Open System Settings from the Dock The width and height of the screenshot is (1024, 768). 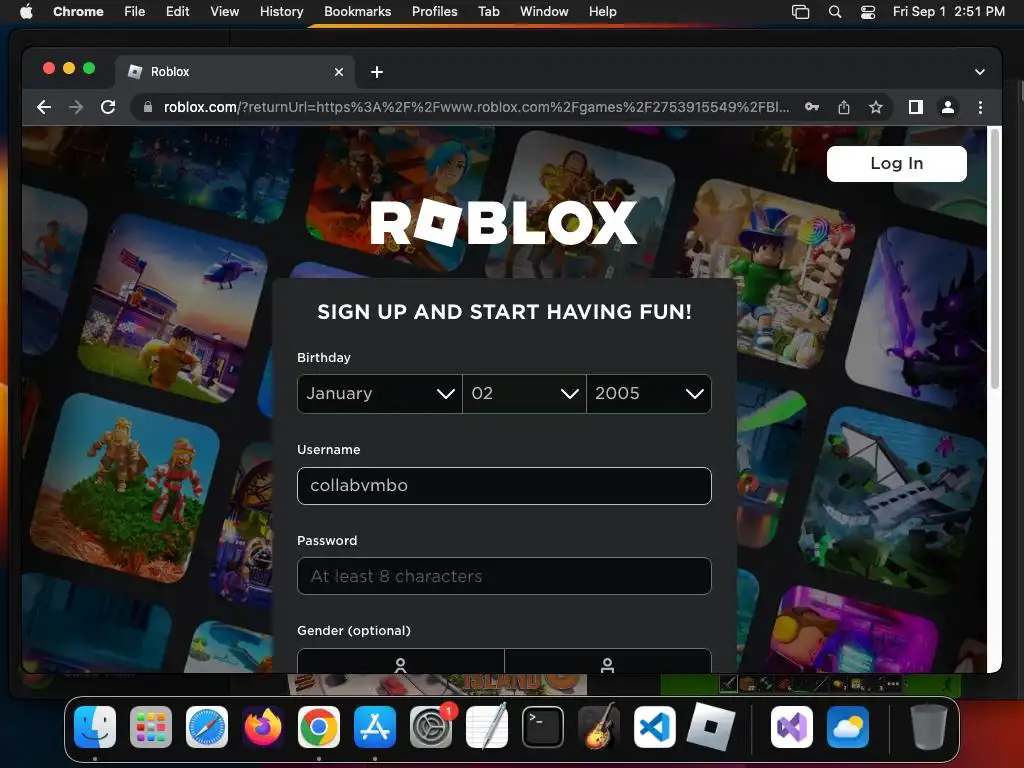pyautogui.click(x=431, y=727)
